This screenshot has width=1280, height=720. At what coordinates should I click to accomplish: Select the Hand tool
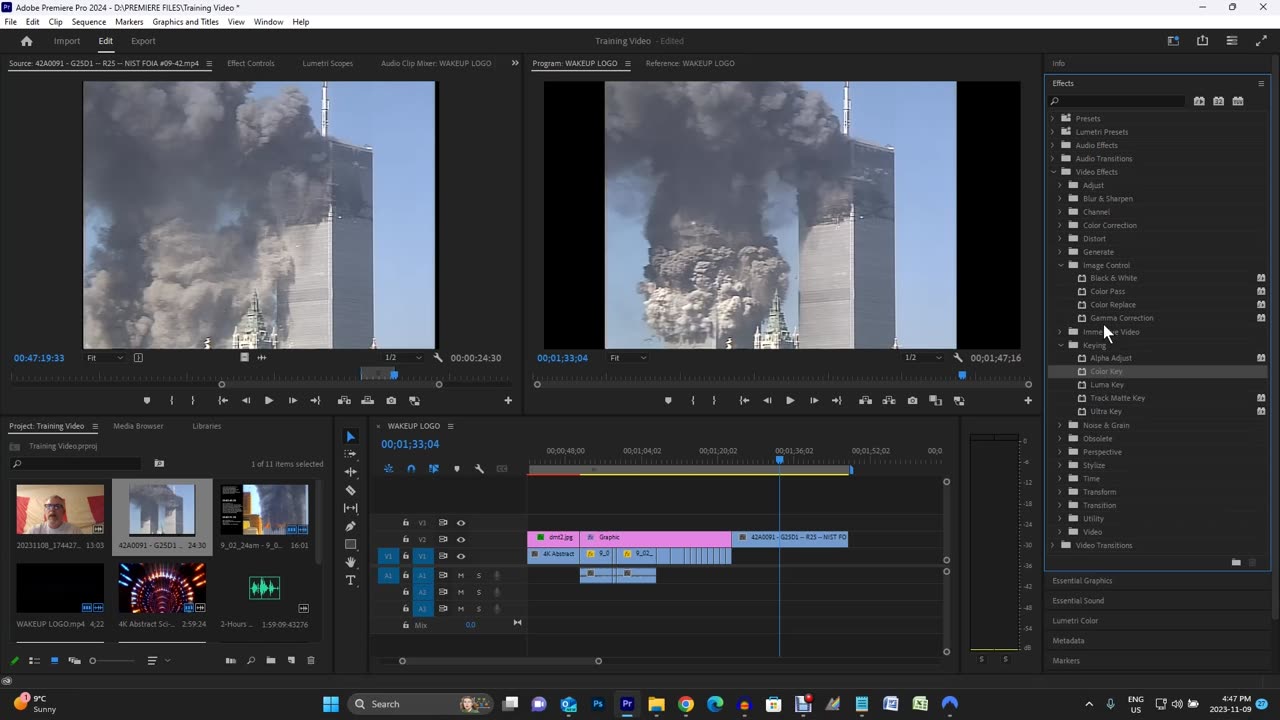tap(350, 562)
